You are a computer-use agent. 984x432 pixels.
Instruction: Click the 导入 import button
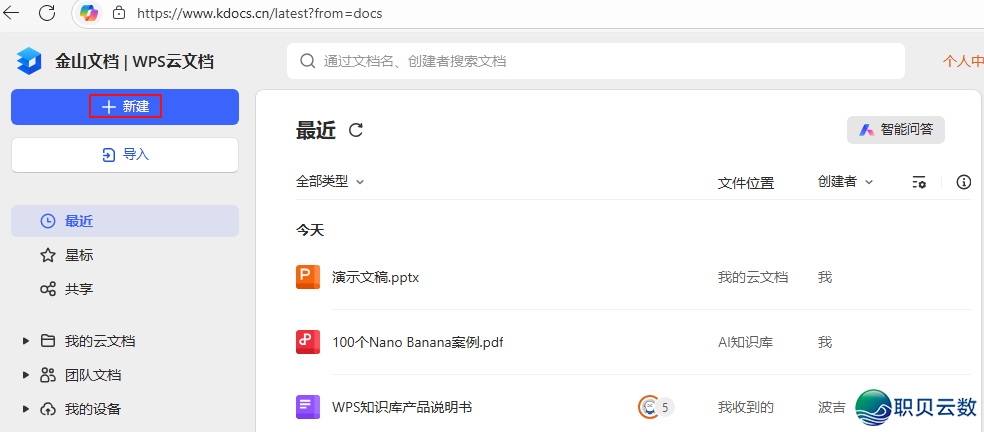[x=125, y=154]
